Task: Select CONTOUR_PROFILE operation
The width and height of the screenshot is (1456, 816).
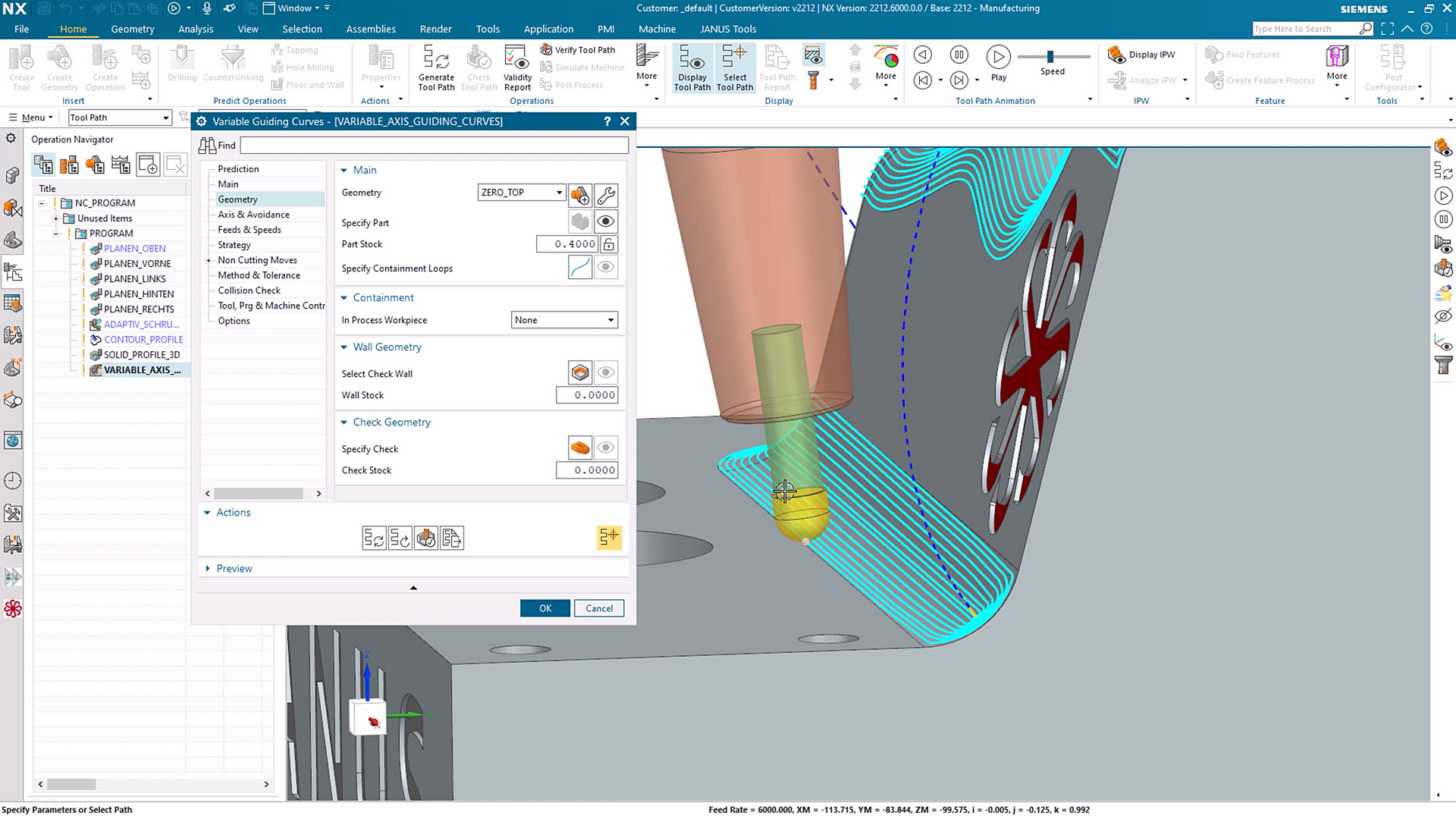Action: pos(143,340)
